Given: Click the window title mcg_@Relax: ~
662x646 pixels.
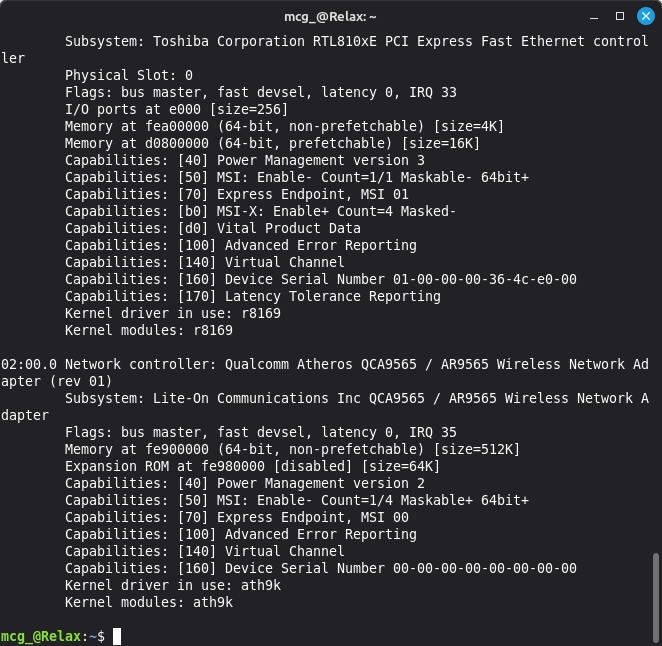Looking at the screenshot, I should tap(330, 17).
